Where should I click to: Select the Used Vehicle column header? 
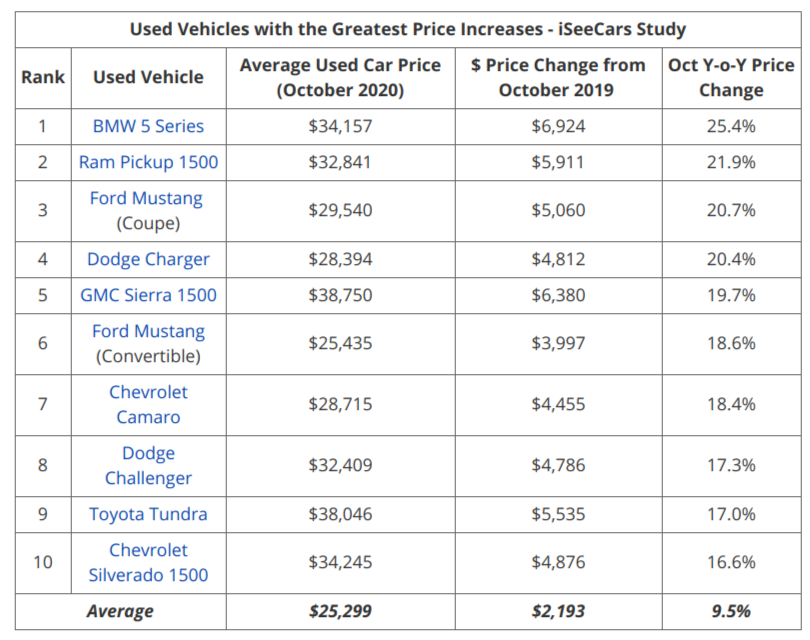148,77
